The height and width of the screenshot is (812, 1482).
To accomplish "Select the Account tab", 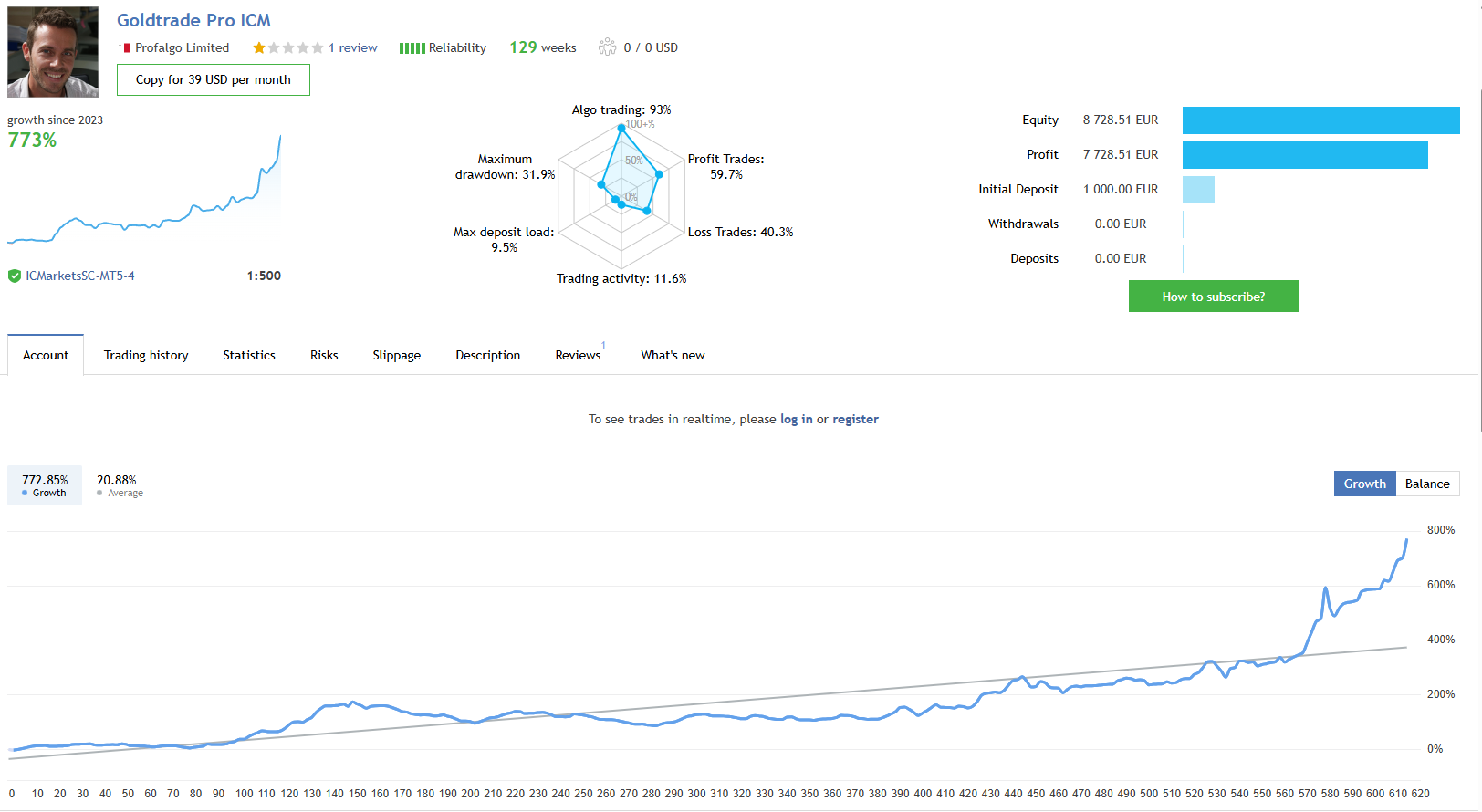I will point(46,355).
